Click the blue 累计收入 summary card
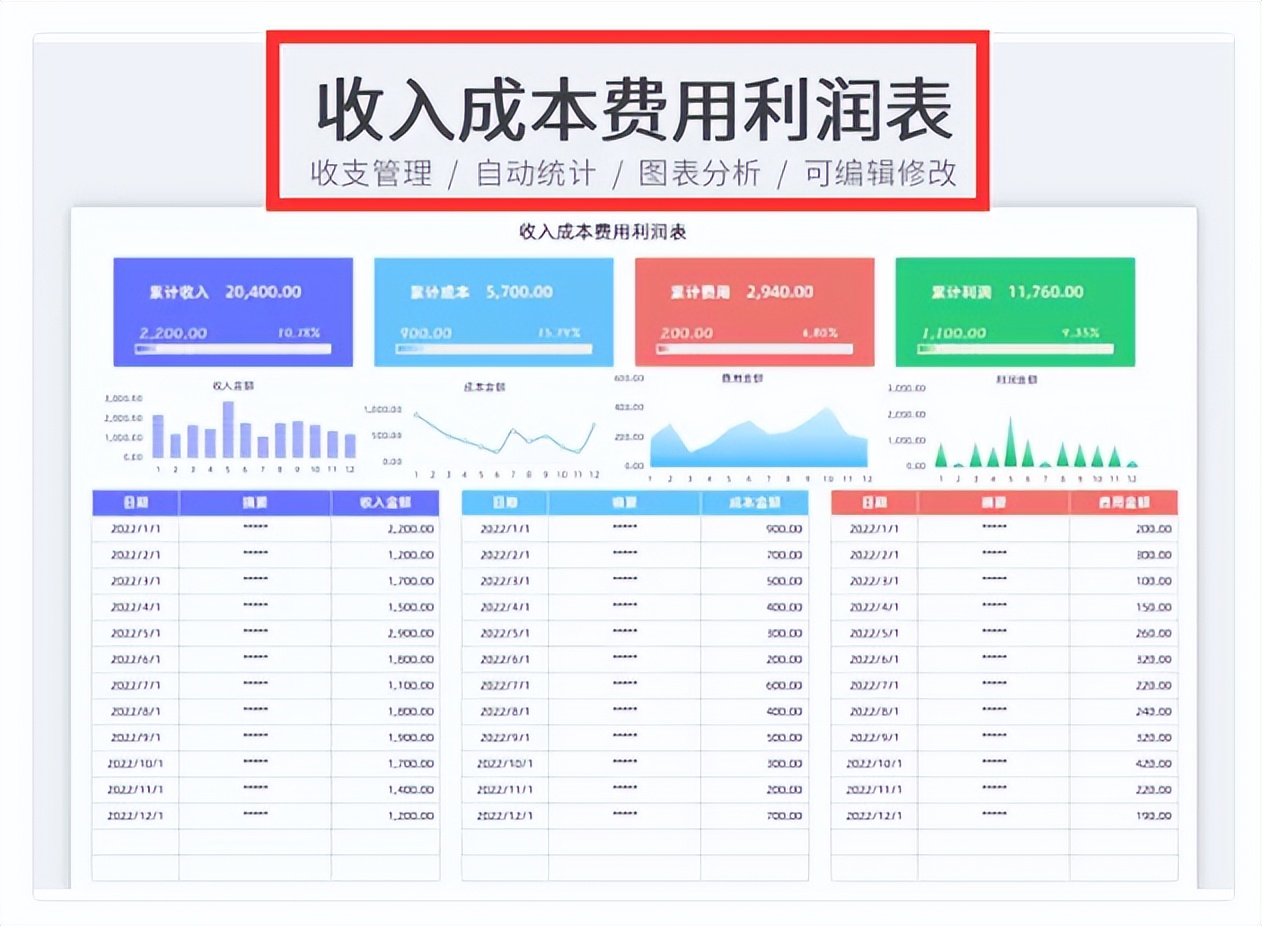 click(x=232, y=311)
